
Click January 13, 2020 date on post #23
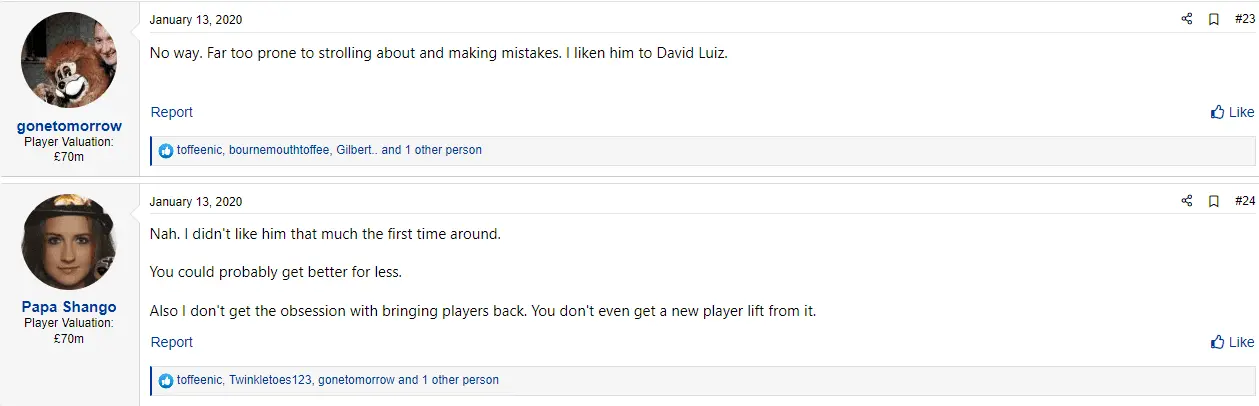coord(196,19)
